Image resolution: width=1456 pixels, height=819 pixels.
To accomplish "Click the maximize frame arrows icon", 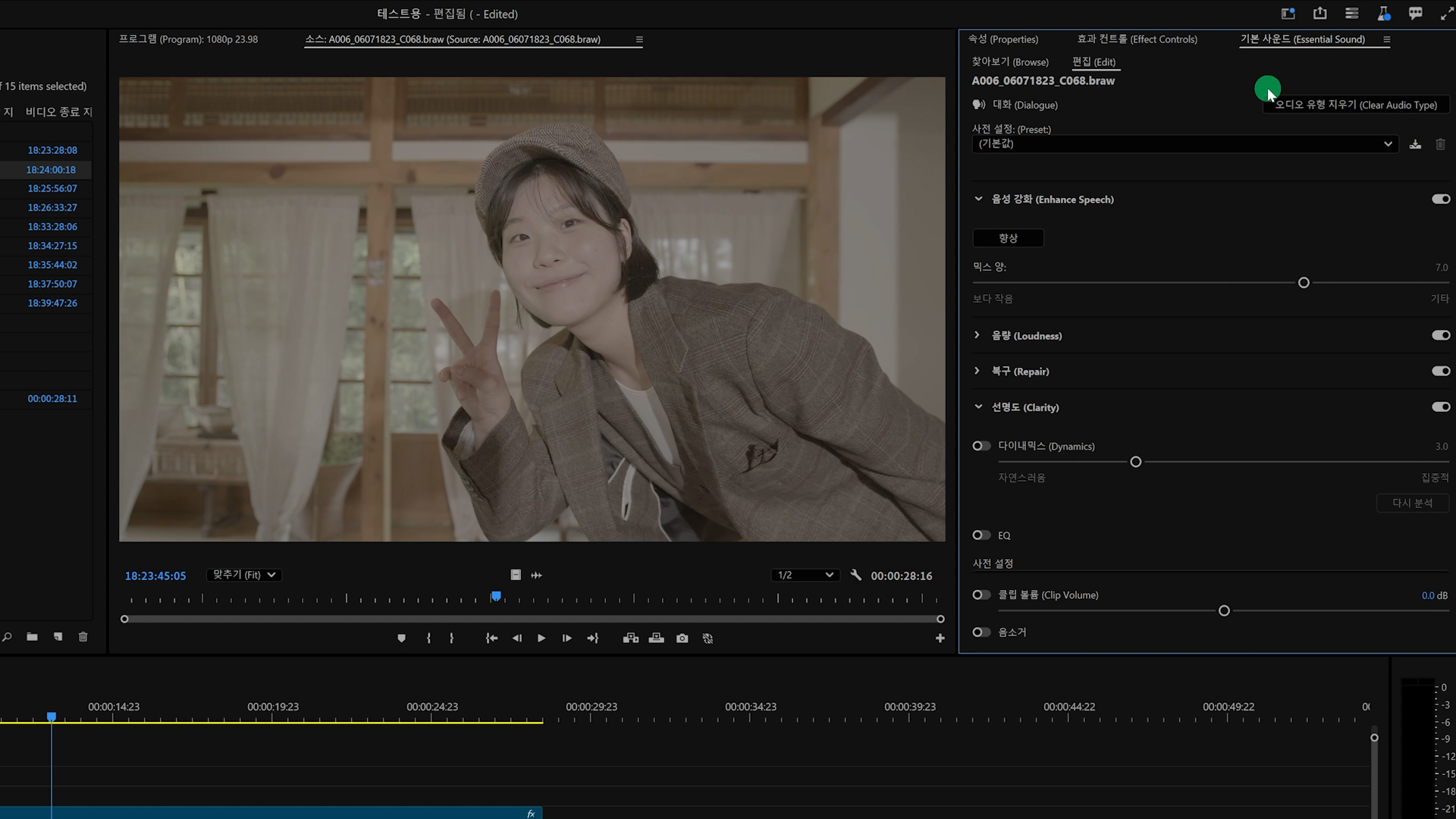I will tap(1447, 14).
